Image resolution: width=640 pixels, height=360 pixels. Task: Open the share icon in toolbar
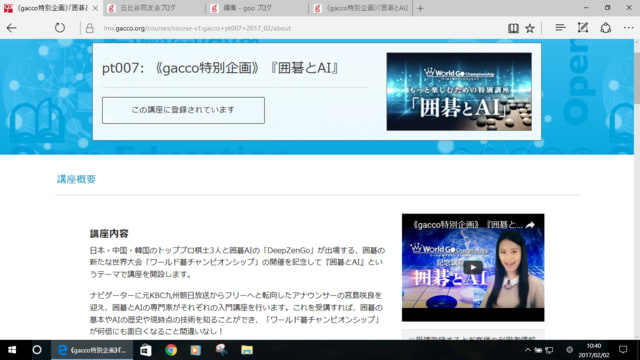(606, 28)
